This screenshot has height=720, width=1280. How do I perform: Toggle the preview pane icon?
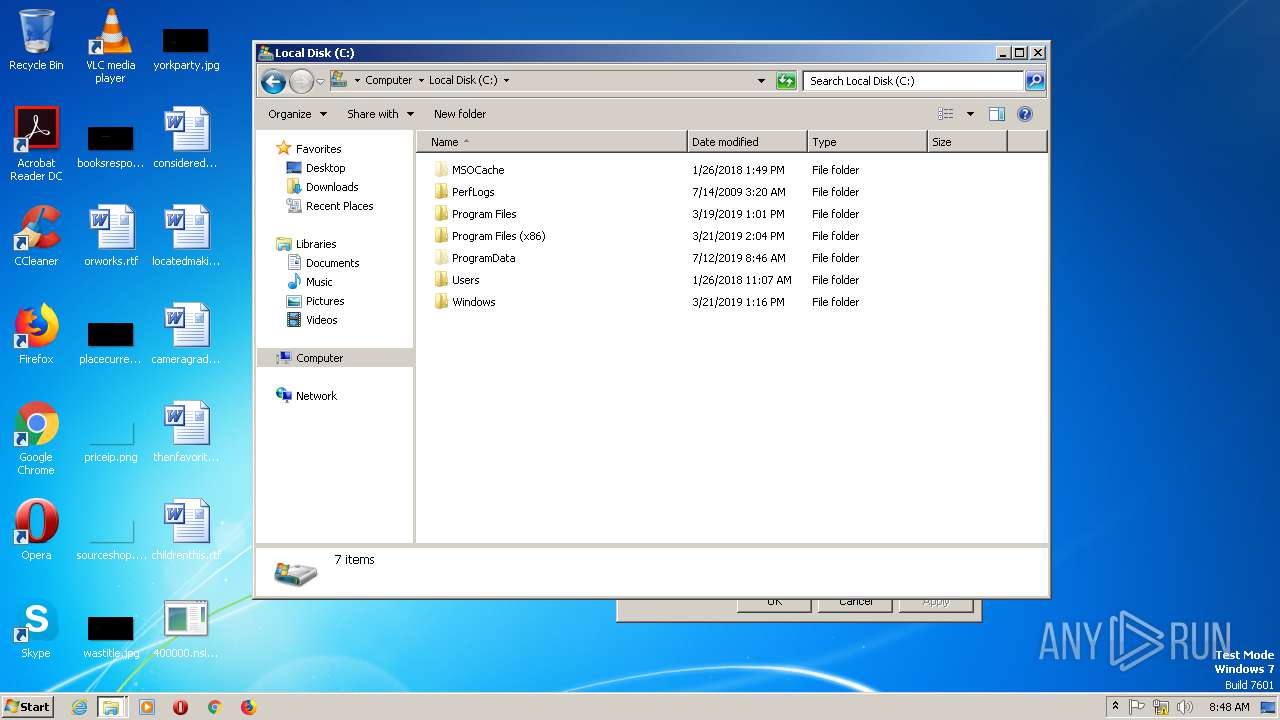[996, 114]
